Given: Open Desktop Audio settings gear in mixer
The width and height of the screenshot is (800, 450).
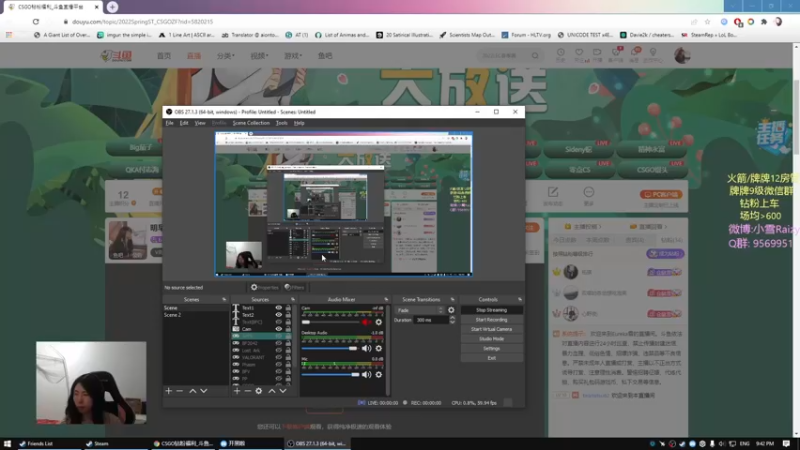Looking at the screenshot, I should [379, 348].
